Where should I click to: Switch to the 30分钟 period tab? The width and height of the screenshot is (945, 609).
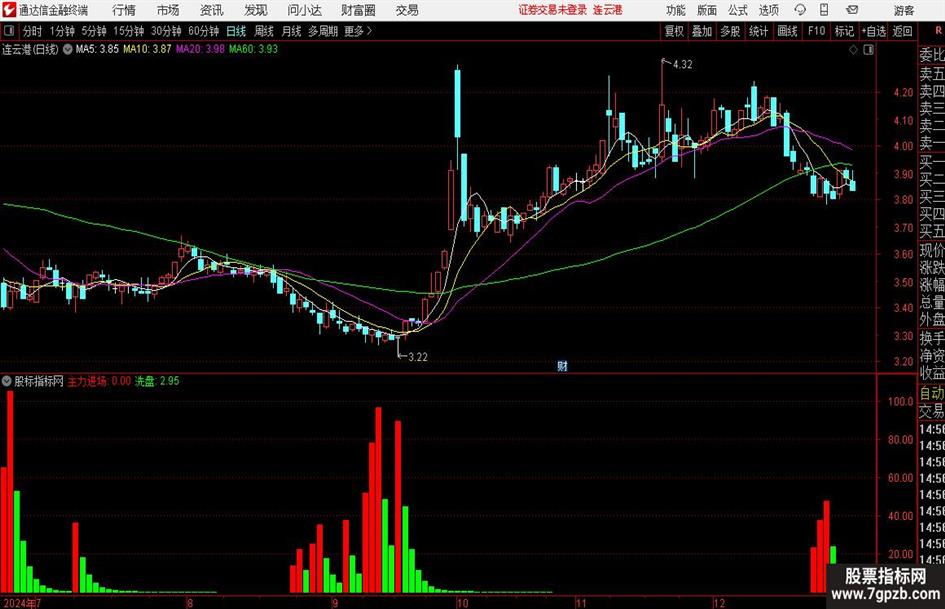pos(166,31)
